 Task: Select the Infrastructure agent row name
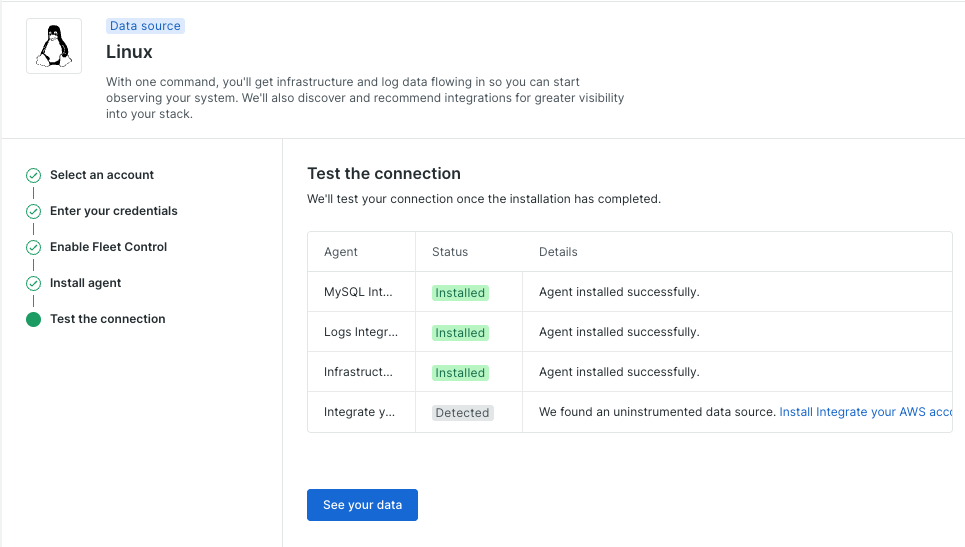(x=359, y=372)
